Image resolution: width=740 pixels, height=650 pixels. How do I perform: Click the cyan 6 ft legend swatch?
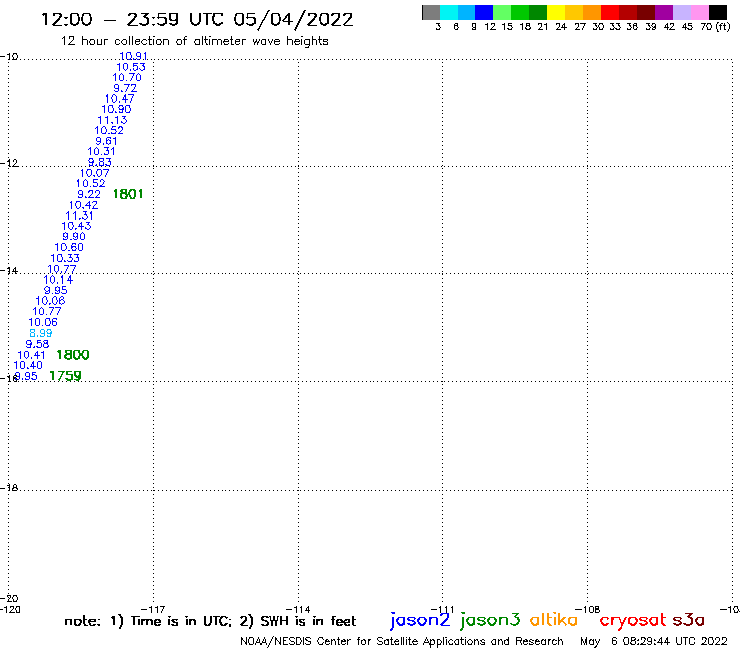pos(449,12)
